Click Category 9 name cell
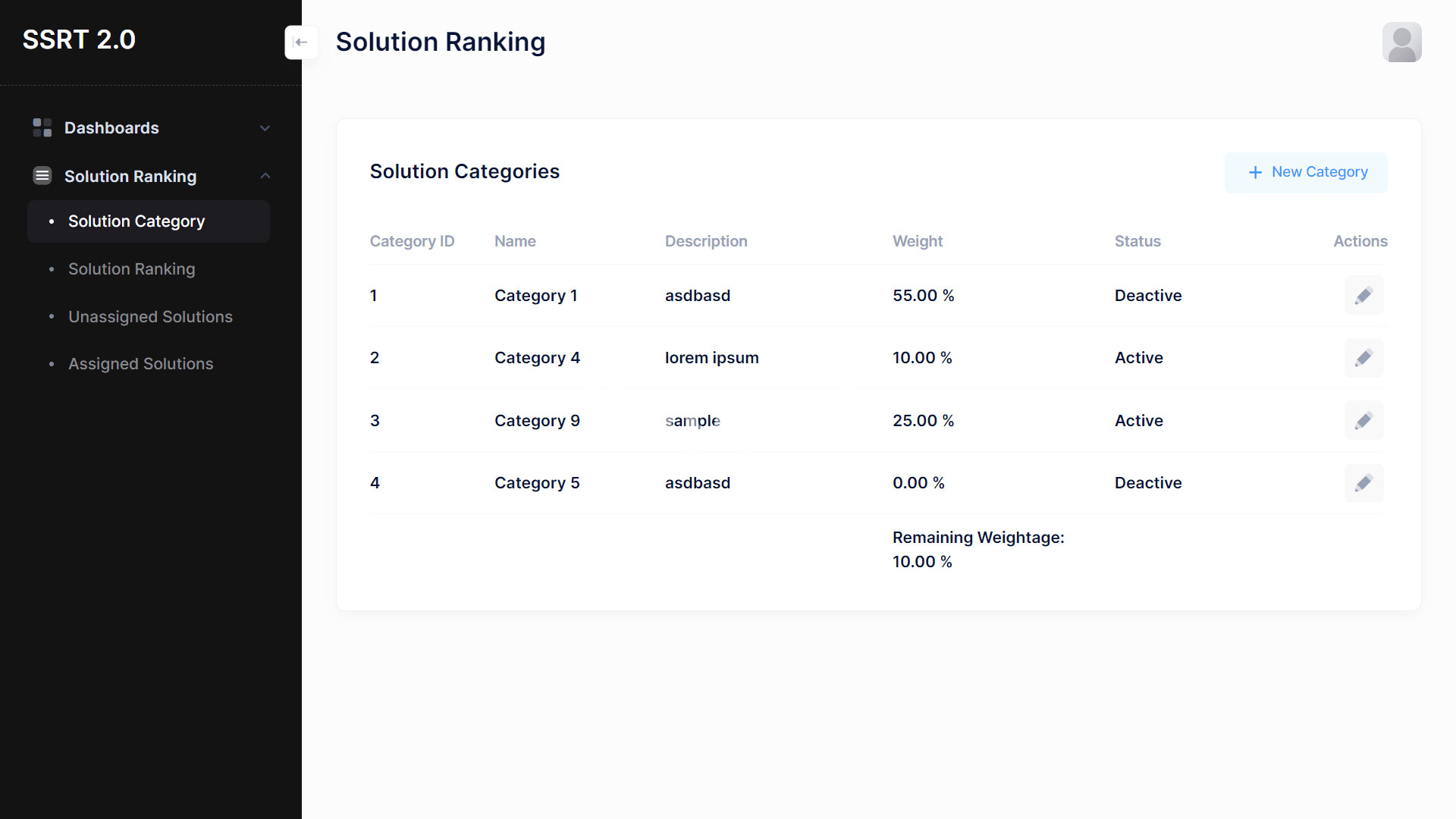Image resolution: width=1456 pixels, height=819 pixels. click(537, 421)
